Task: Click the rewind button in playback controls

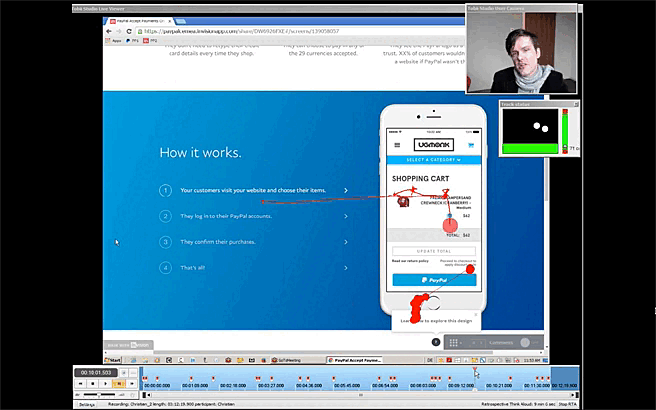Action: [x=81, y=384]
